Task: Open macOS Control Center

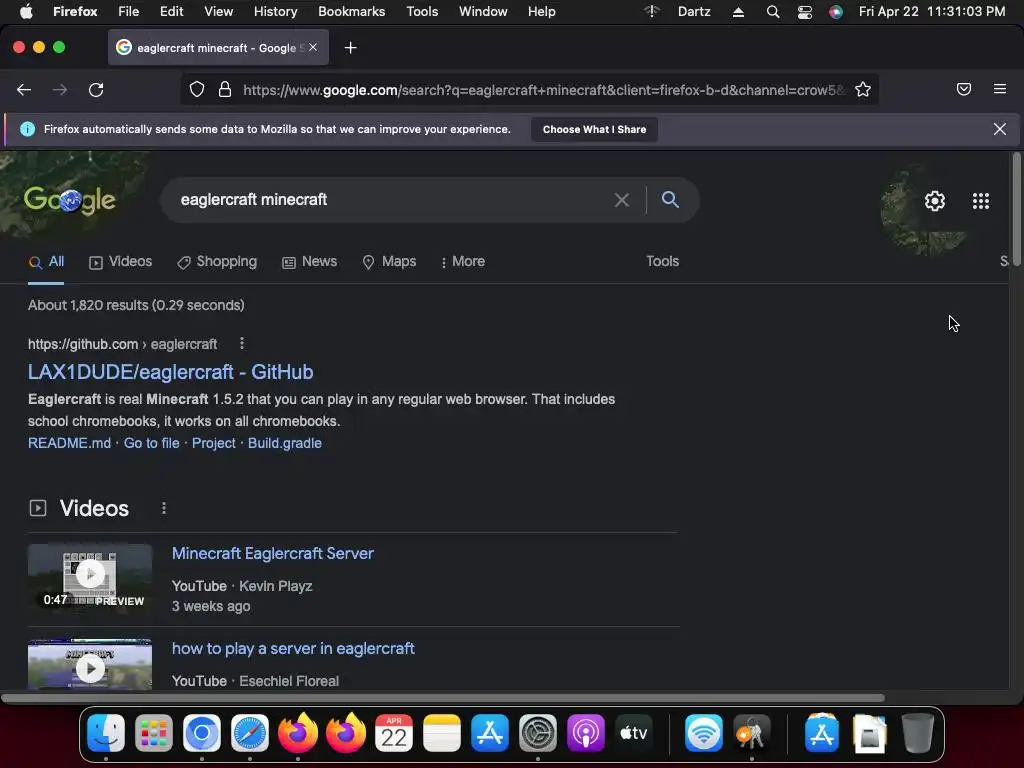Action: pyautogui.click(x=805, y=12)
